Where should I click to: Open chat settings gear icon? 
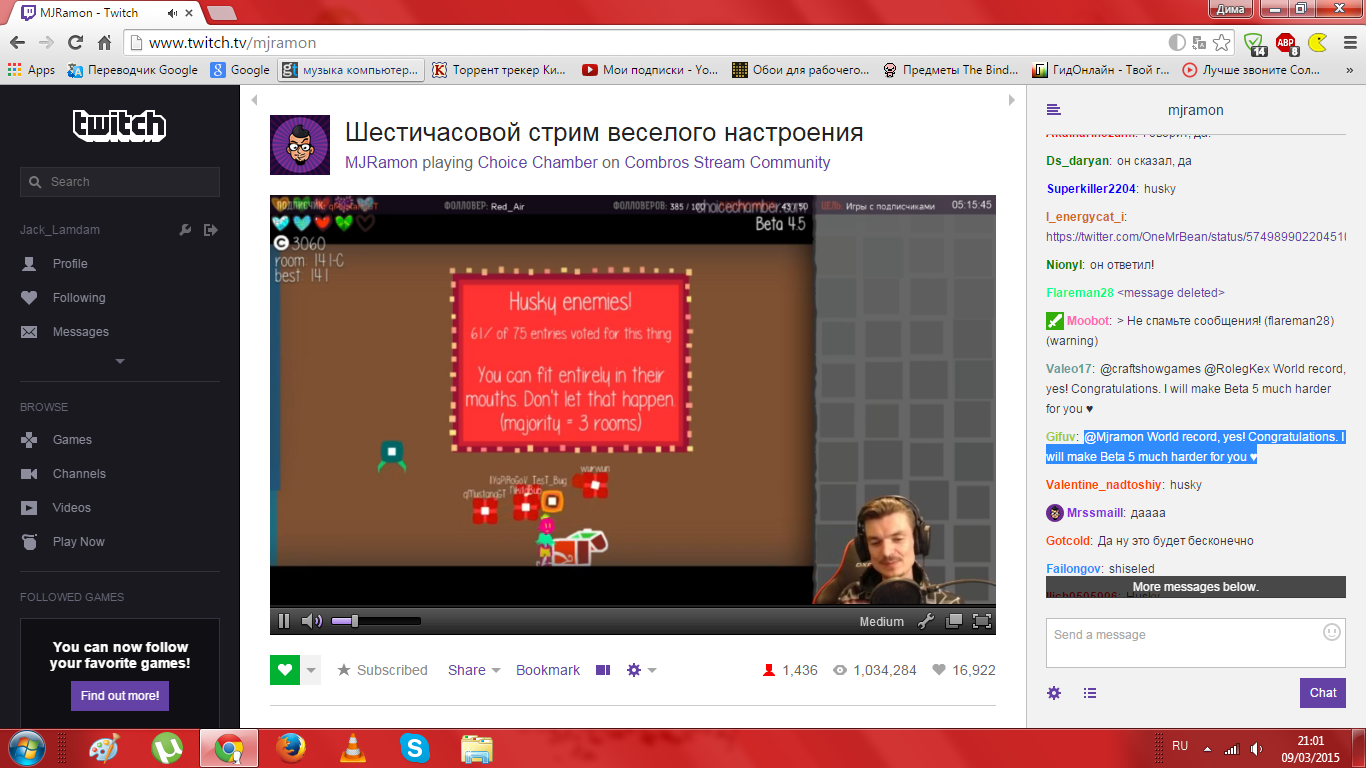coord(1054,693)
